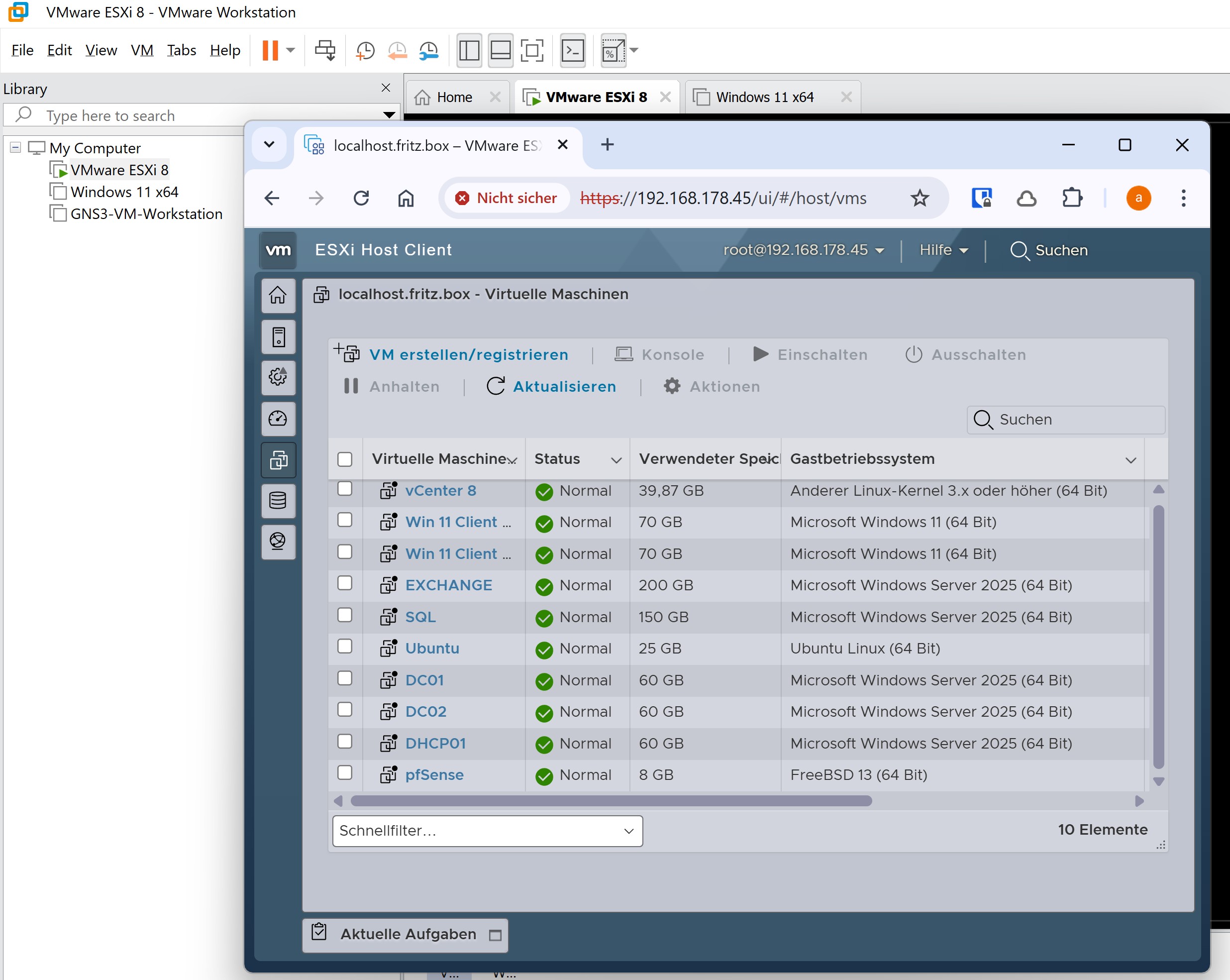Take a snapshot using the snapshot toolbar icon
This screenshot has width=1230, height=980.
[x=365, y=50]
